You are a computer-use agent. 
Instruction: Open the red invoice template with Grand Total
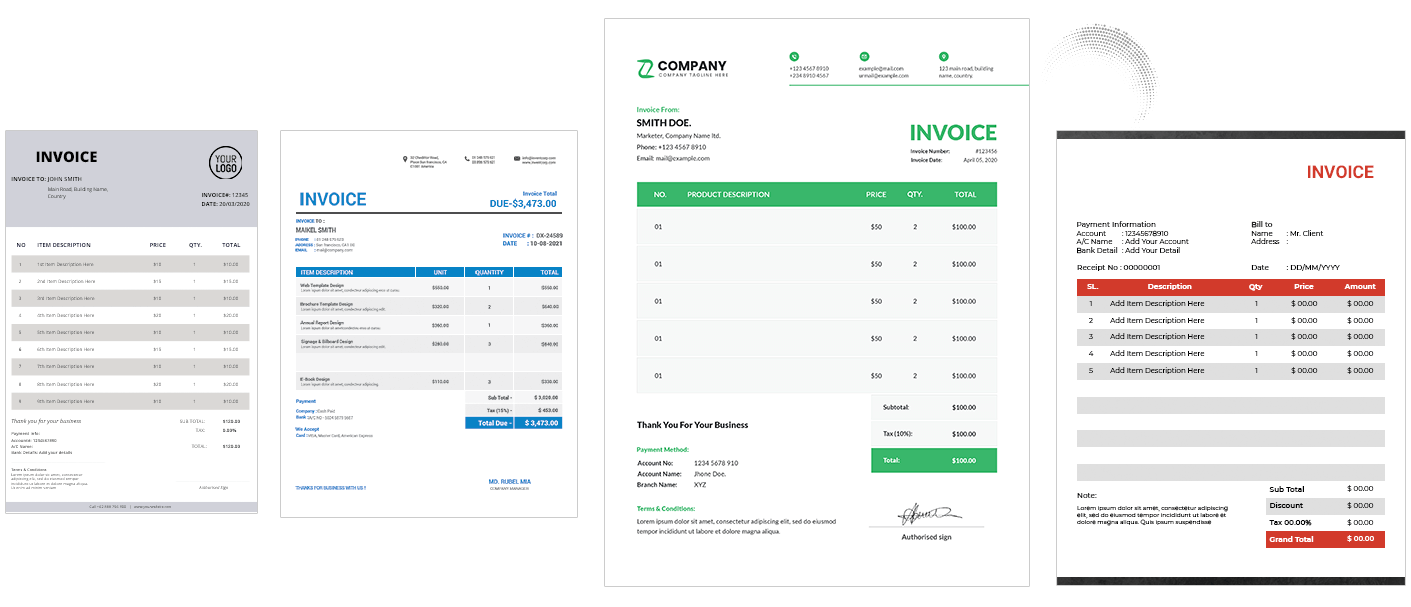[x=1231, y=357]
